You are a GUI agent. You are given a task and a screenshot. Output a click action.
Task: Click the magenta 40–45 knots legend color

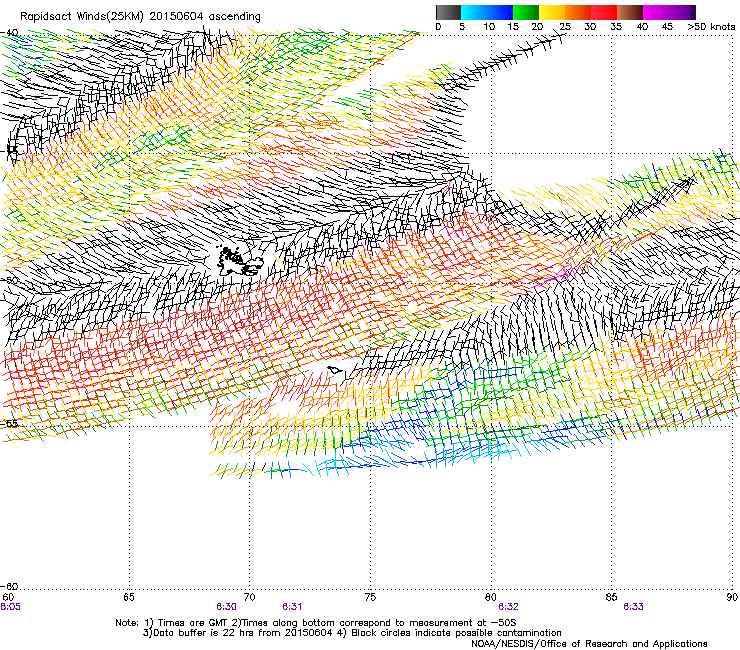click(x=656, y=12)
